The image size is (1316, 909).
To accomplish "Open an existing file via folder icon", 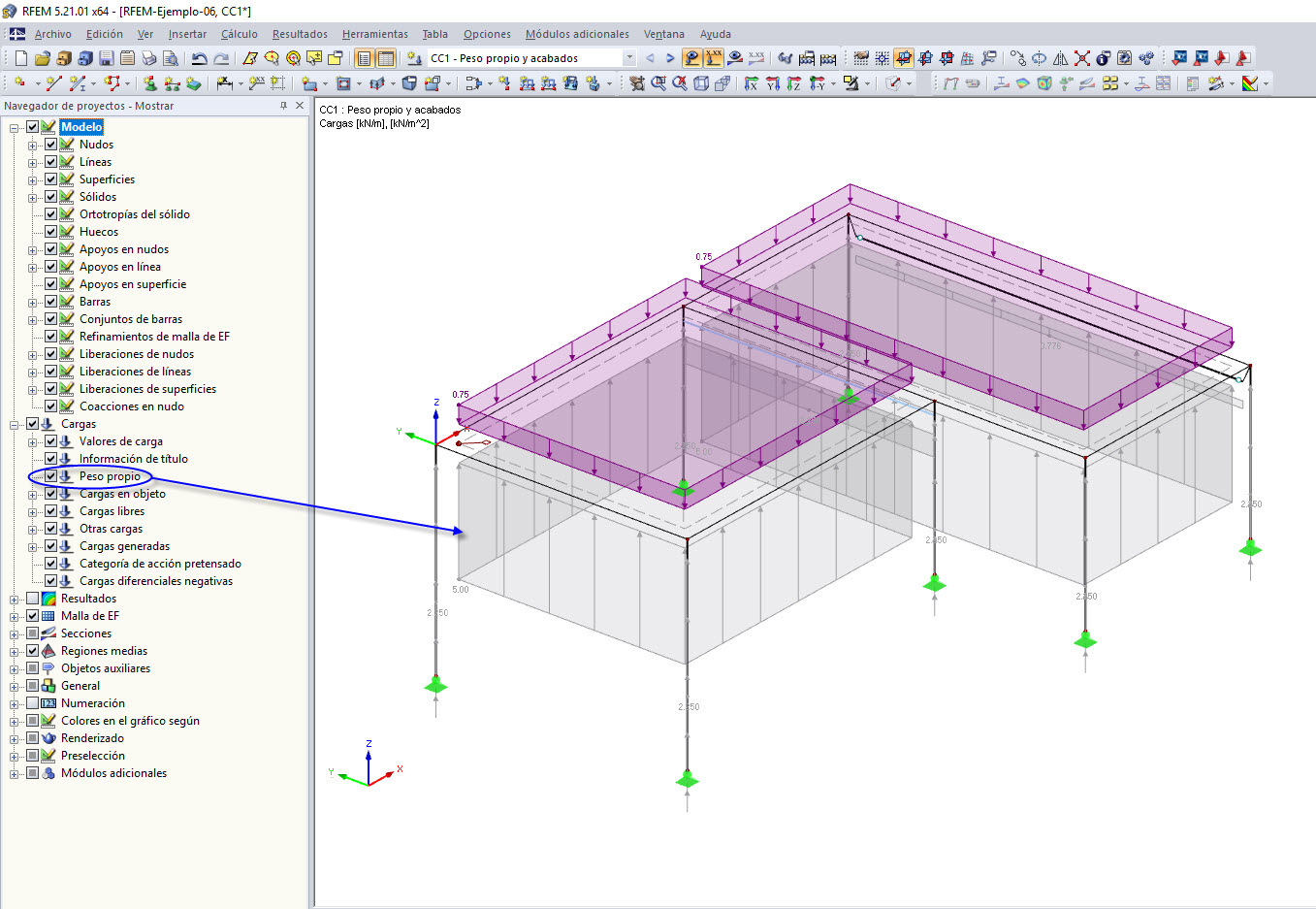I will click(x=42, y=58).
